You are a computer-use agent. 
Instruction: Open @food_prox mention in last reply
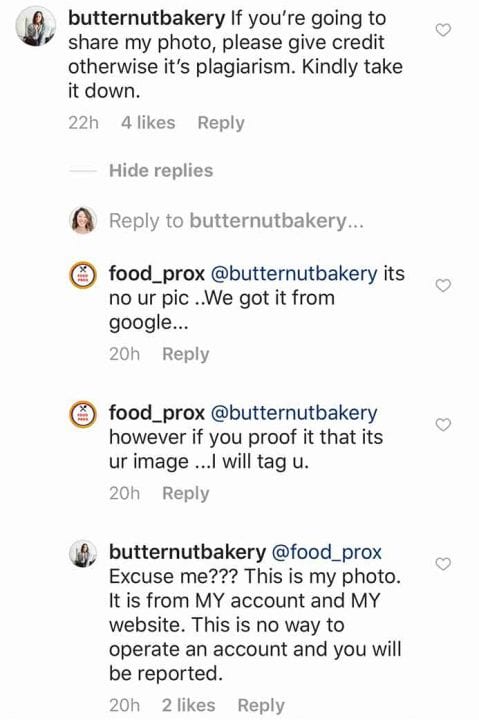(327, 552)
